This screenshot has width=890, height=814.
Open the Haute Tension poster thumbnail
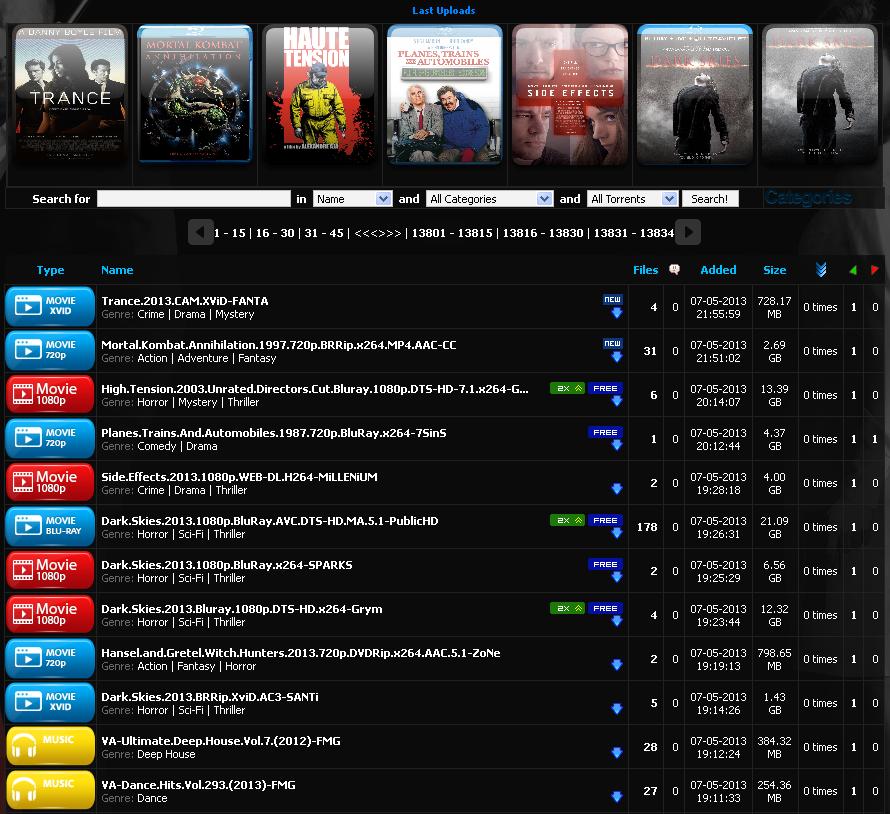coord(320,95)
